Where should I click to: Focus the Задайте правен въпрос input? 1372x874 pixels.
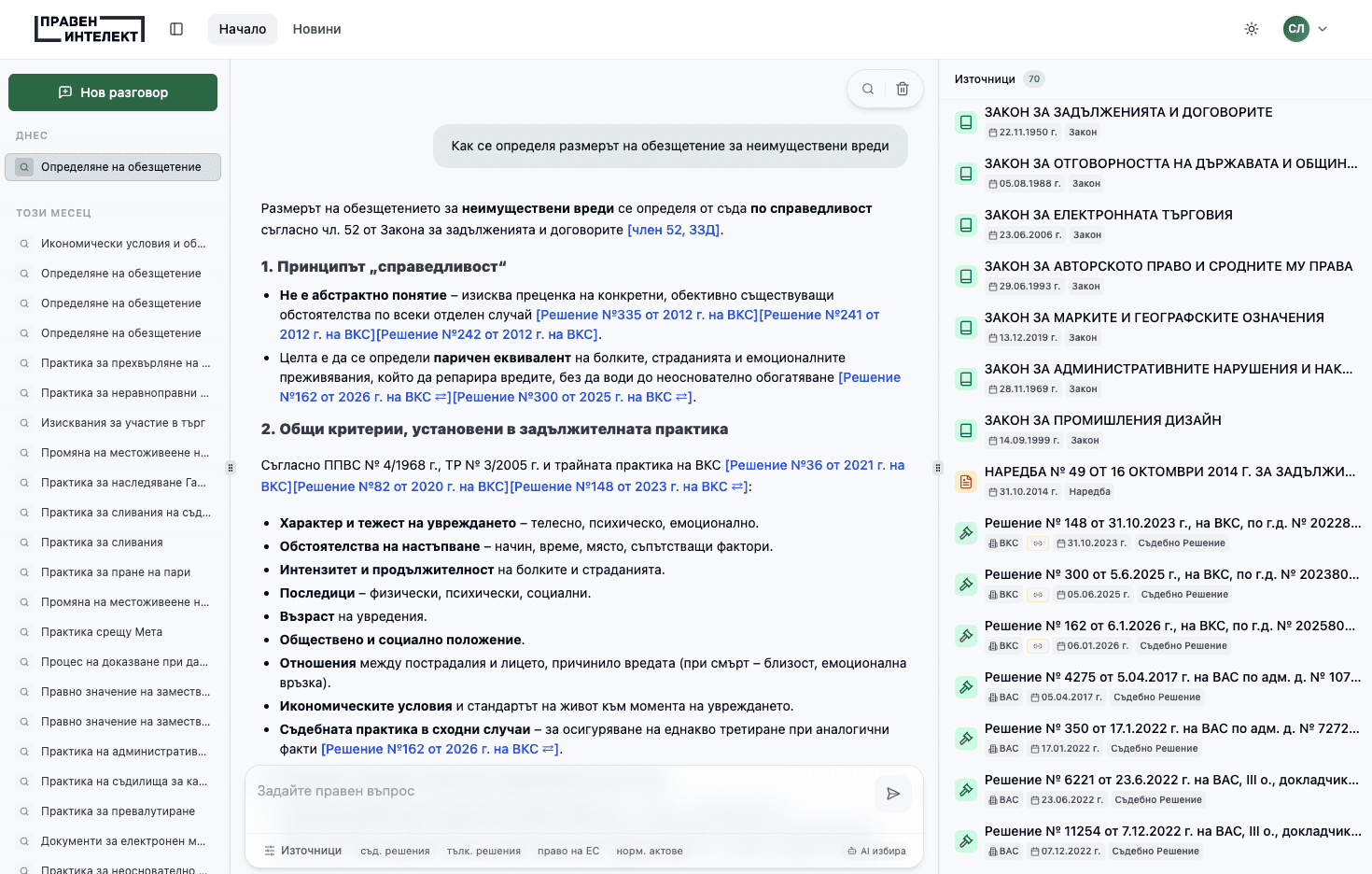(560, 791)
